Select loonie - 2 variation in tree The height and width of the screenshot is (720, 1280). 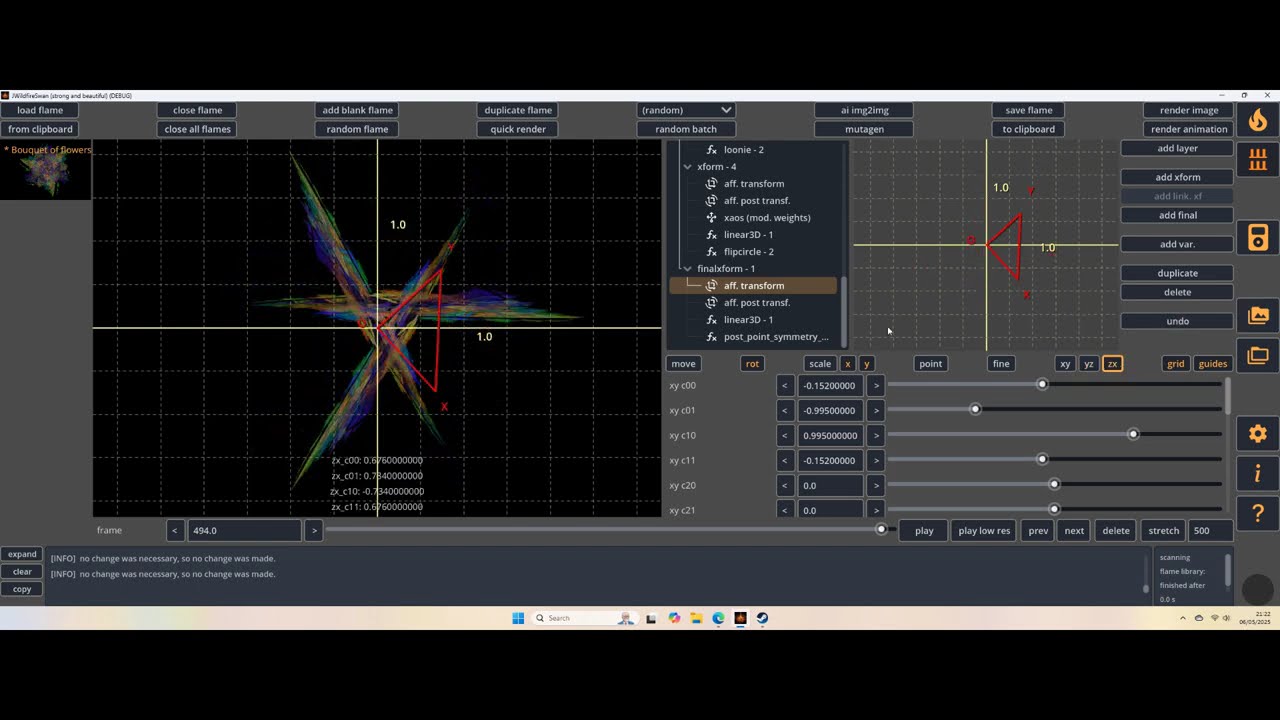[744, 150]
